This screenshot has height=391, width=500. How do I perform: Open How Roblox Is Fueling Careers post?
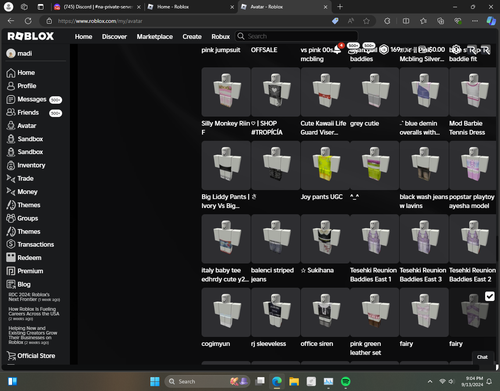coord(34,314)
